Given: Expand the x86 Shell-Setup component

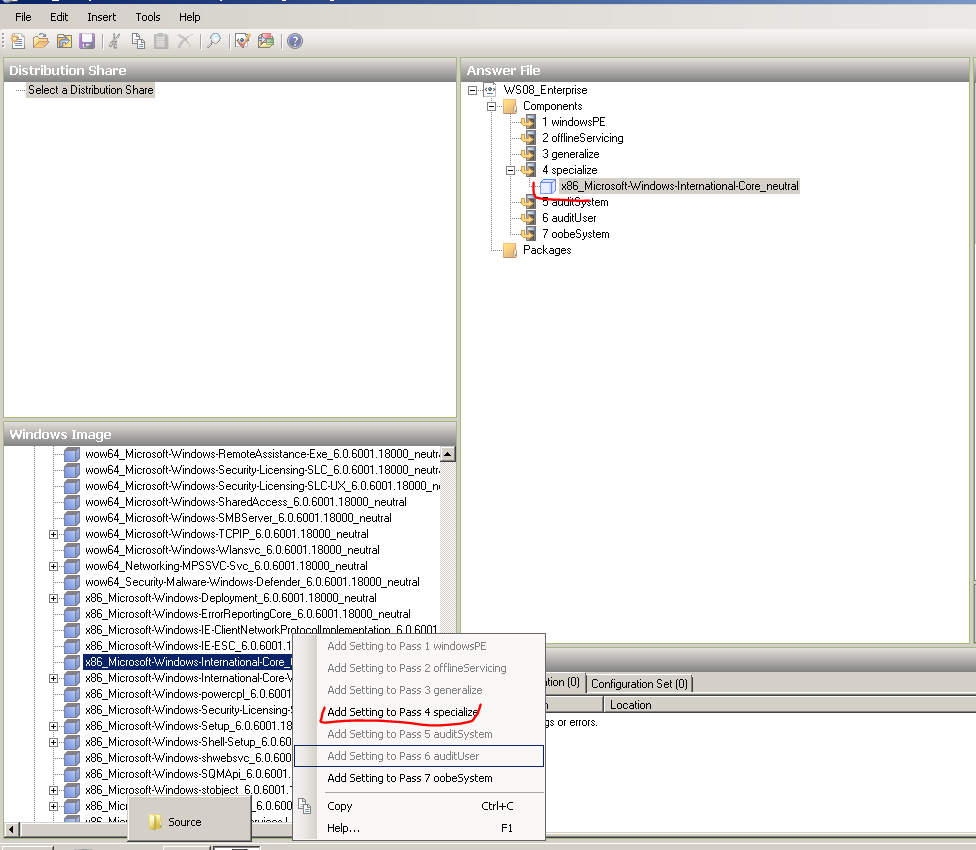Looking at the screenshot, I should click(x=54, y=742).
